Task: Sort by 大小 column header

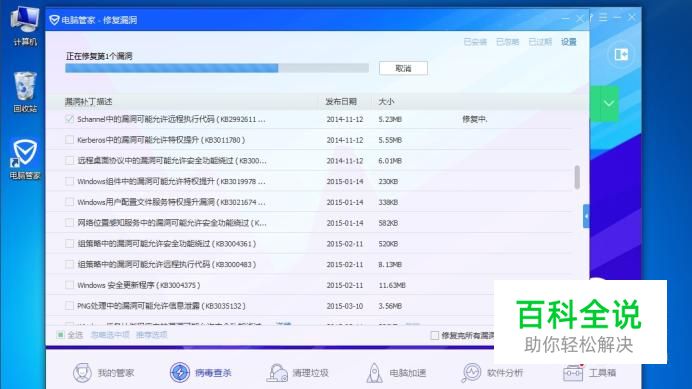Action: pyautogui.click(x=386, y=102)
